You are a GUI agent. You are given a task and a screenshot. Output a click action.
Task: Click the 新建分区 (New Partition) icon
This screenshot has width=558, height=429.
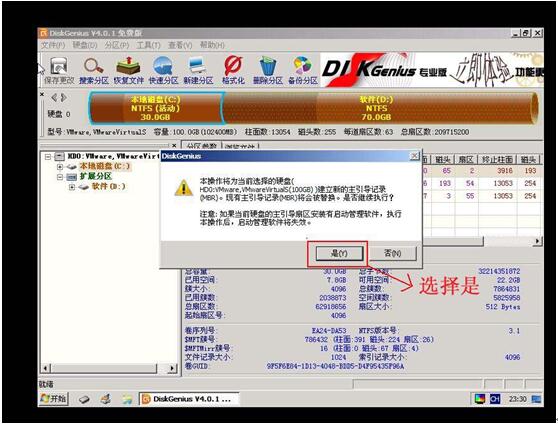click(x=198, y=70)
